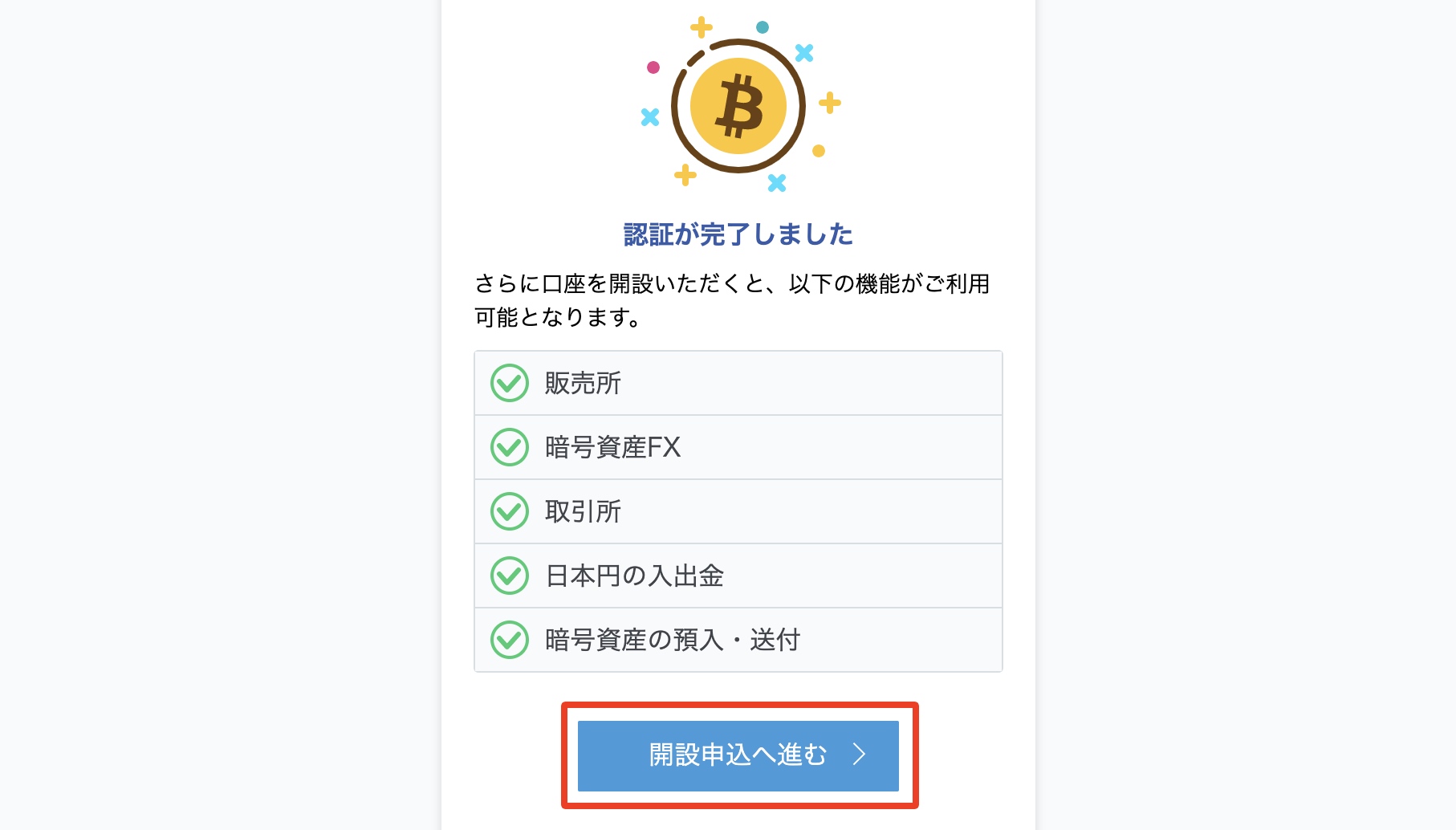Select the 日本円の入出金 row
The height and width of the screenshot is (830, 1456).
738,576
